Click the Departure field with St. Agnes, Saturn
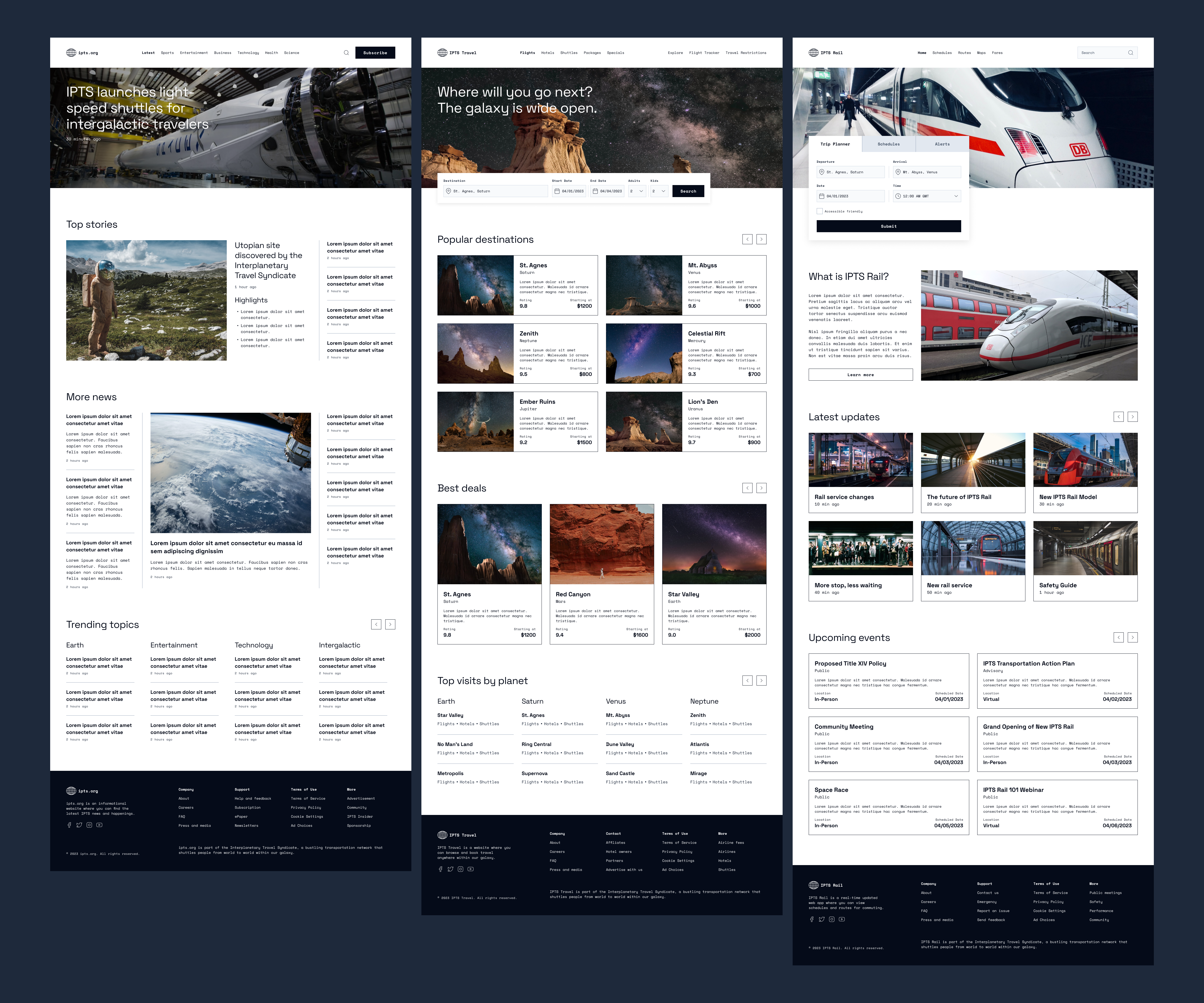This screenshot has height=1003, width=1204. point(851,172)
